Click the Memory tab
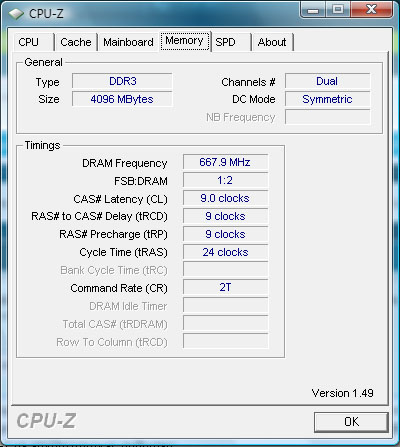Viewport: 400px width, 447px height. (x=184, y=41)
